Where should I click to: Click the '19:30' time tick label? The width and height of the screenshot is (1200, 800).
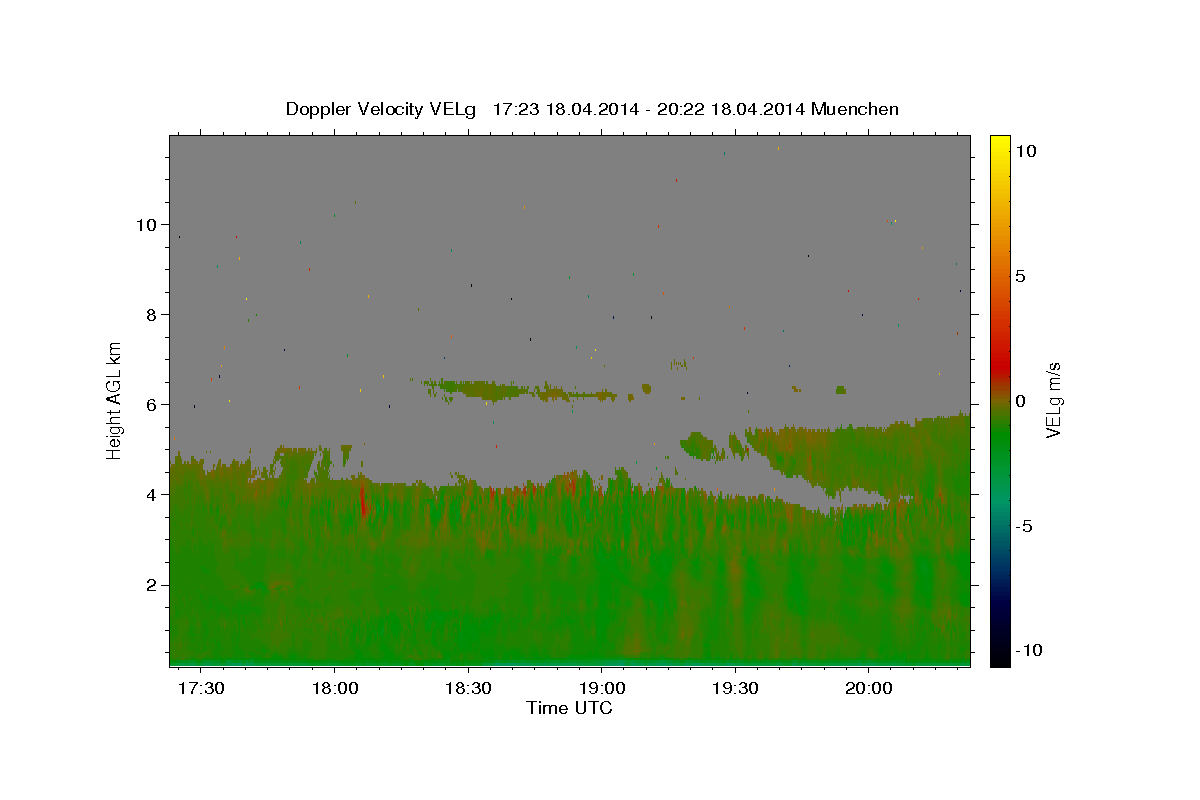tap(735, 689)
